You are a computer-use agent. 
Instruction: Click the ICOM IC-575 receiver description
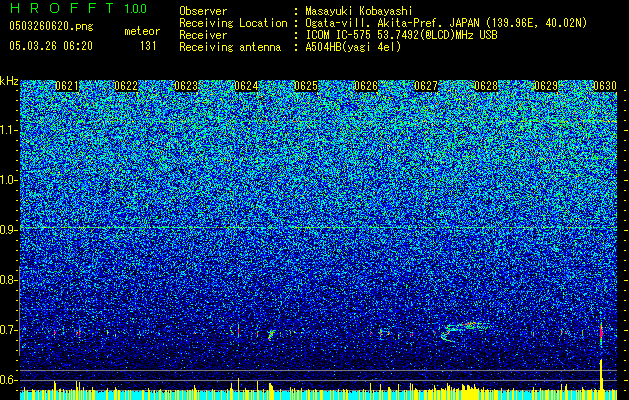[401, 35]
